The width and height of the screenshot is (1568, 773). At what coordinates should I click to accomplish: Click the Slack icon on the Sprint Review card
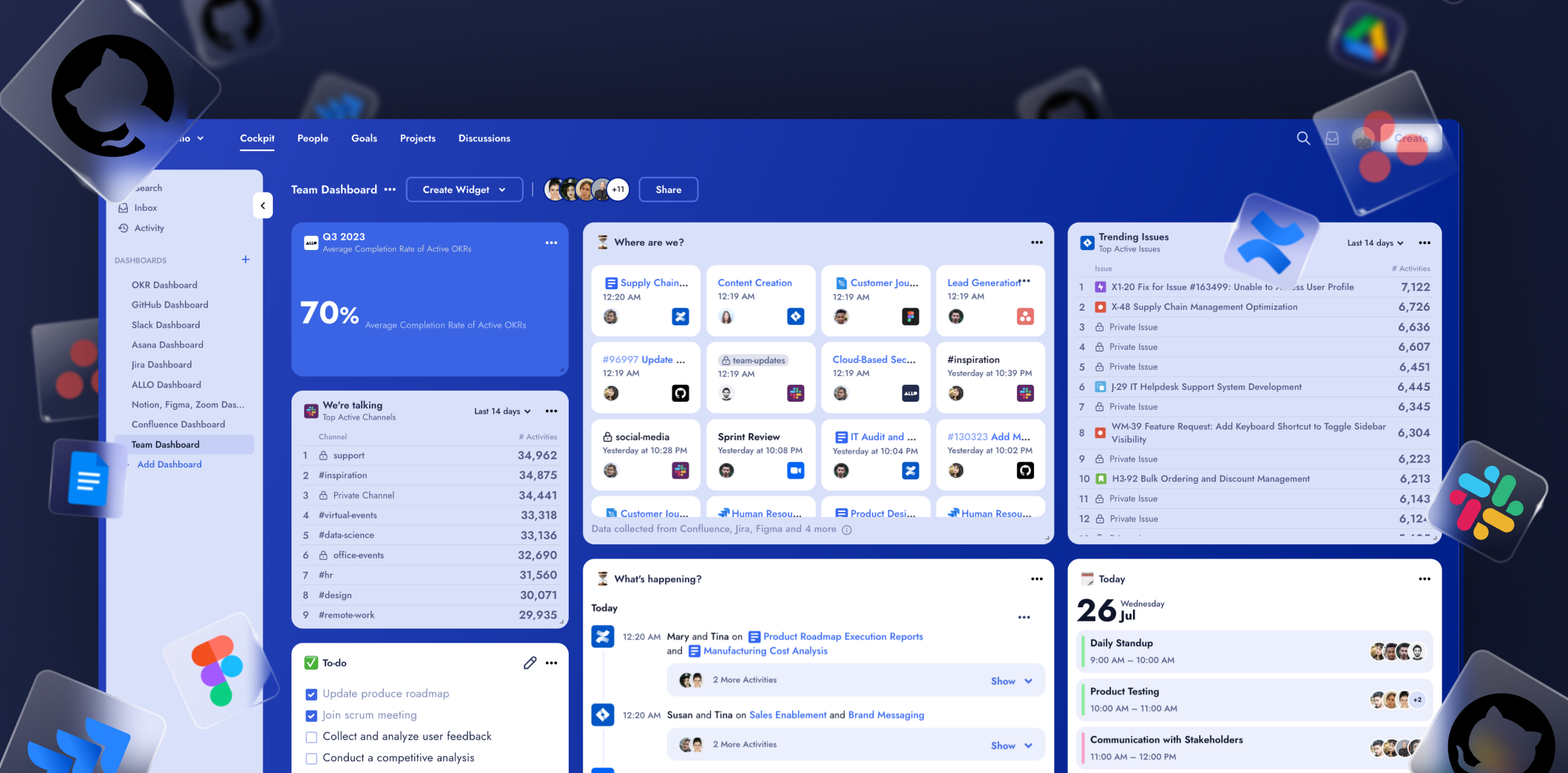point(796,470)
